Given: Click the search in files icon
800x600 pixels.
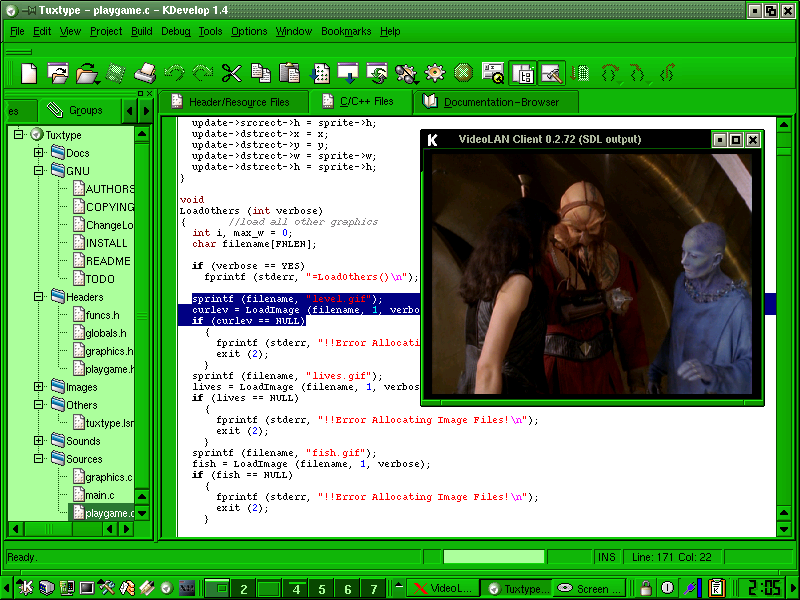Looking at the screenshot, I should point(493,73).
